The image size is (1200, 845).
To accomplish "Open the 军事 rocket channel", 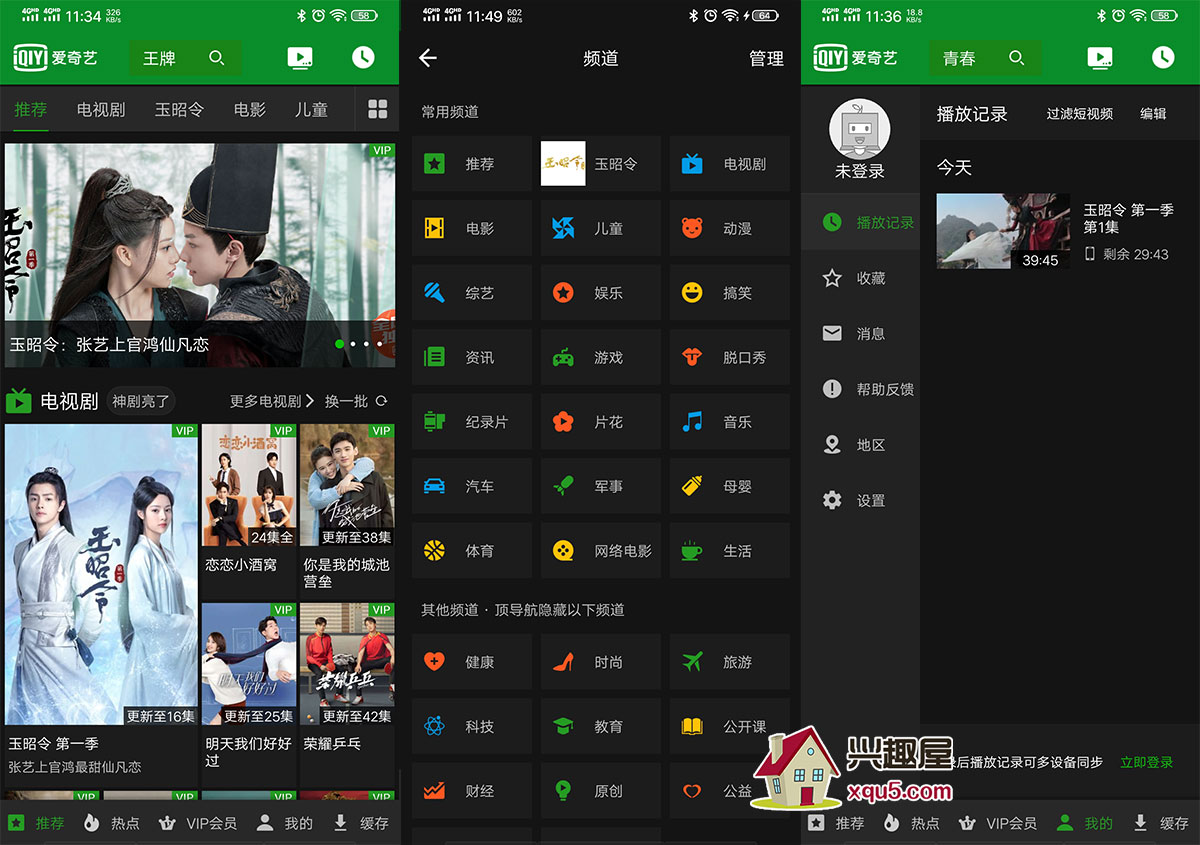I will point(600,486).
